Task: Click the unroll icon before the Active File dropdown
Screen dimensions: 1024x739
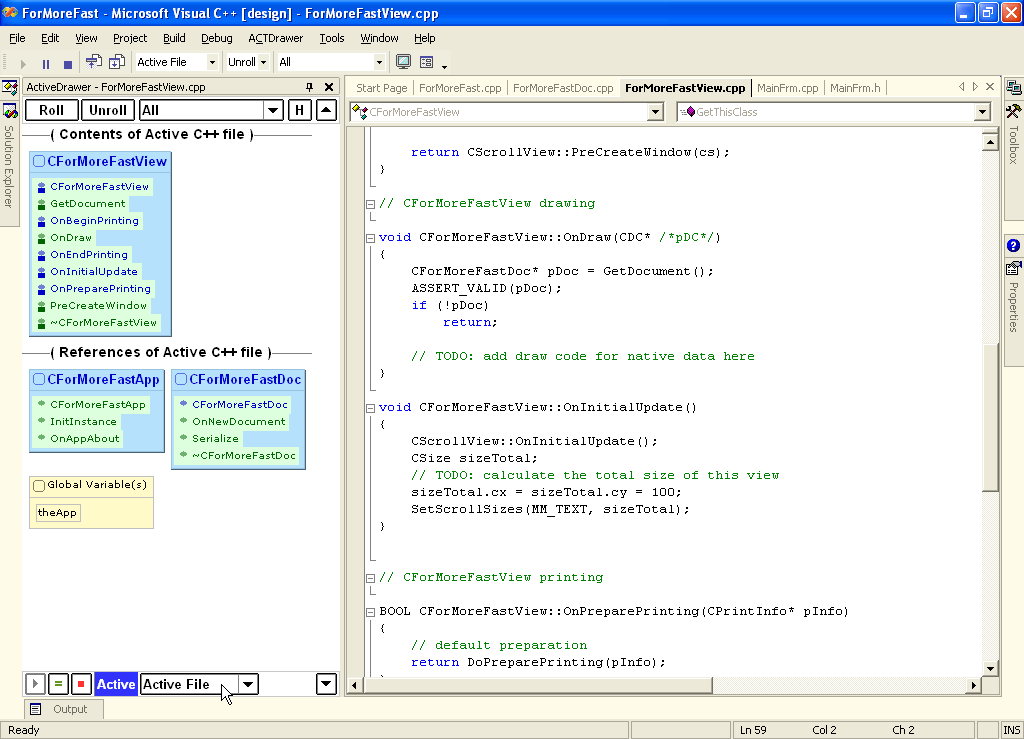Action: pos(117,62)
